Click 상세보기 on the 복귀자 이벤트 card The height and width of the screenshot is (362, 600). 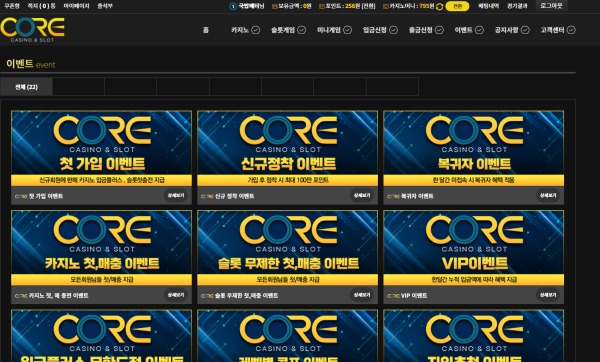548,196
